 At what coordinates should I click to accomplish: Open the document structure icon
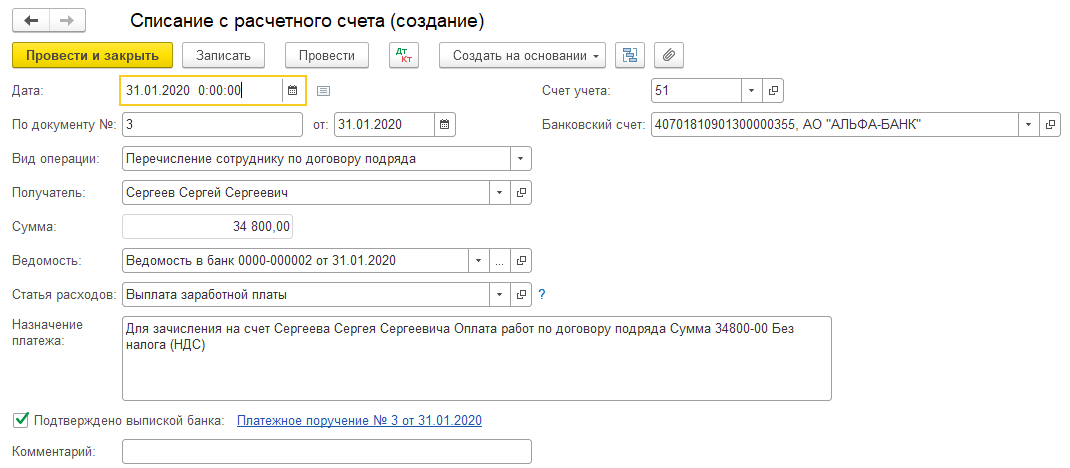click(x=629, y=55)
